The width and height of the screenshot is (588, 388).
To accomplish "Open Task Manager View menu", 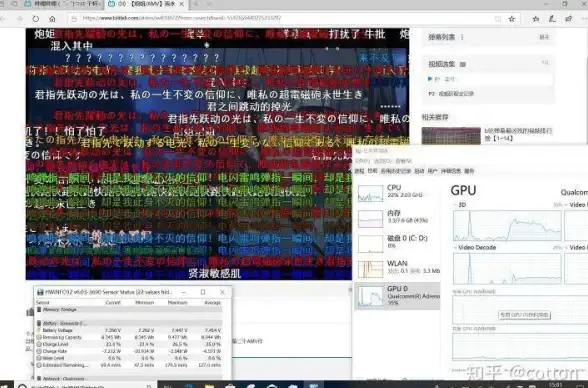I will coord(404,161).
